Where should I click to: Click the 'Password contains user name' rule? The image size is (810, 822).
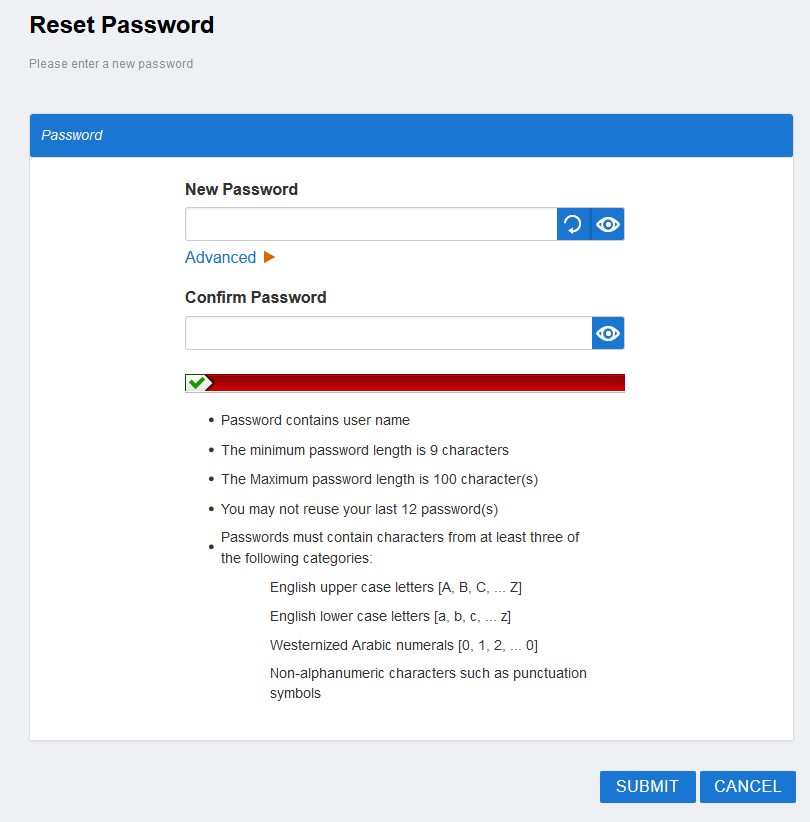315,420
